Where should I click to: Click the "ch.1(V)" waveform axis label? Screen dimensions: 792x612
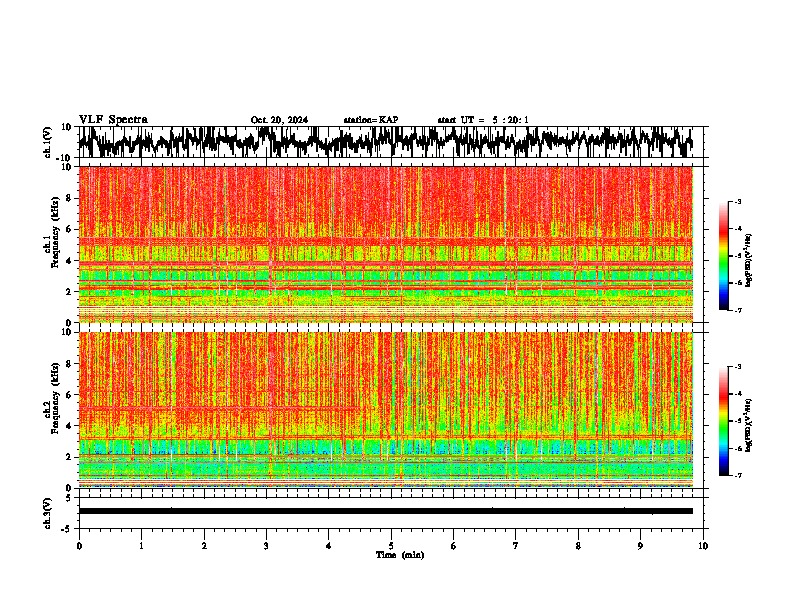pyautogui.click(x=48, y=142)
